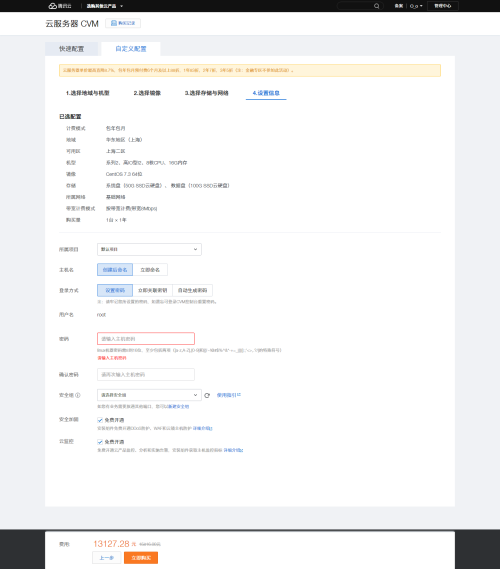Refresh the security group list
The width and height of the screenshot is (500, 569).
point(207,395)
